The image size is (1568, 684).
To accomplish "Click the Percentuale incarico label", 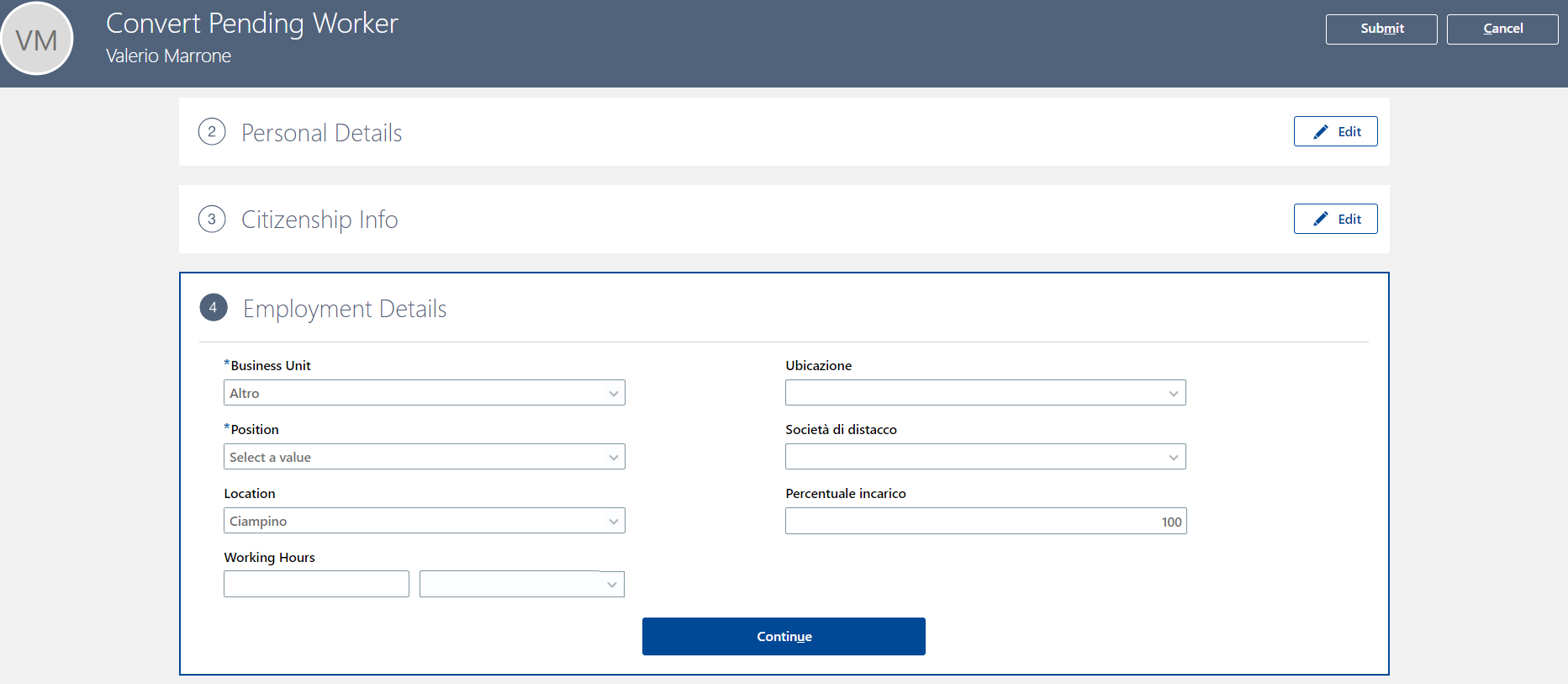I will (846, 493).
